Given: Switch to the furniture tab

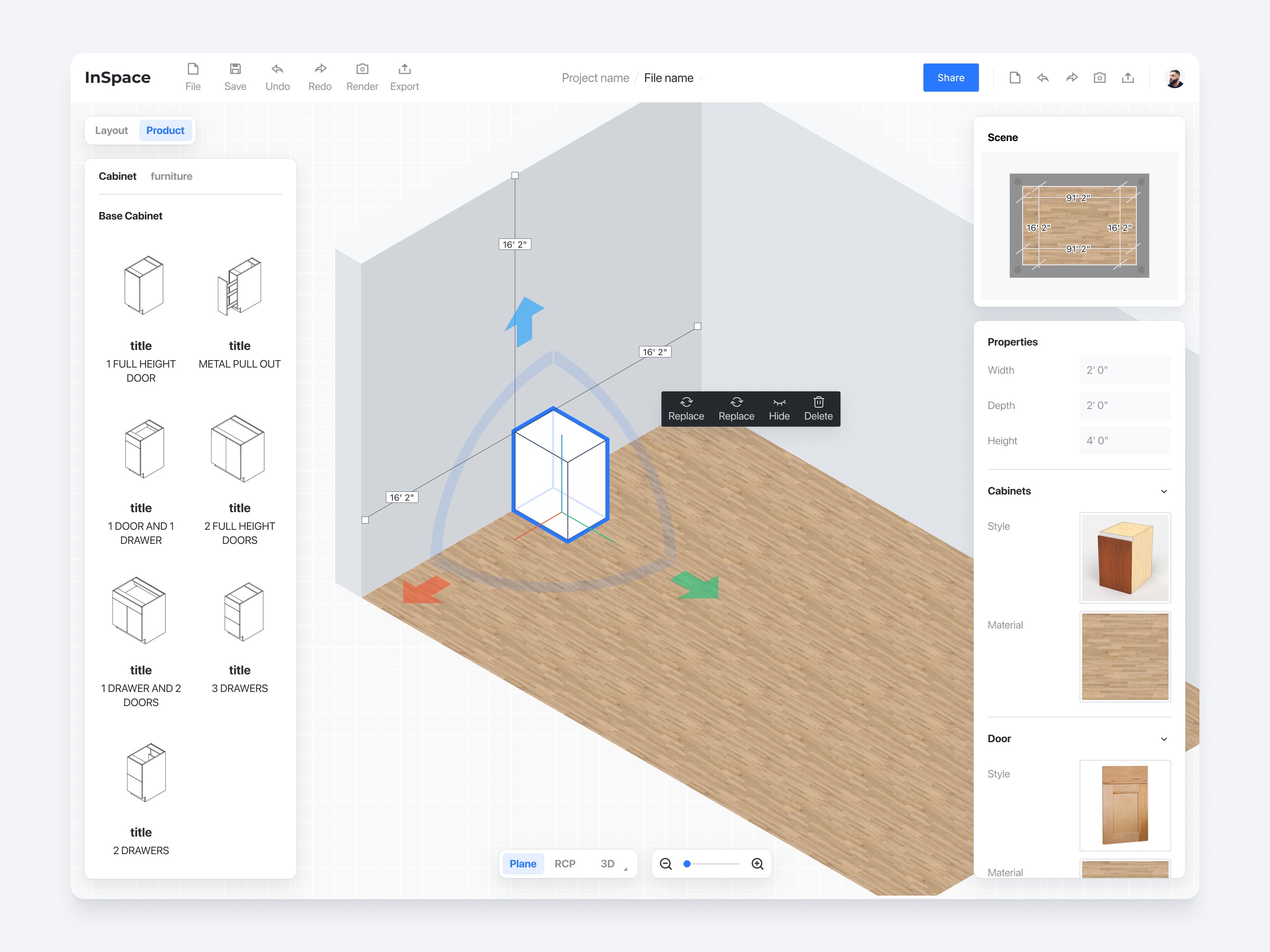Looking at the screenshot, I should [171, 176].
